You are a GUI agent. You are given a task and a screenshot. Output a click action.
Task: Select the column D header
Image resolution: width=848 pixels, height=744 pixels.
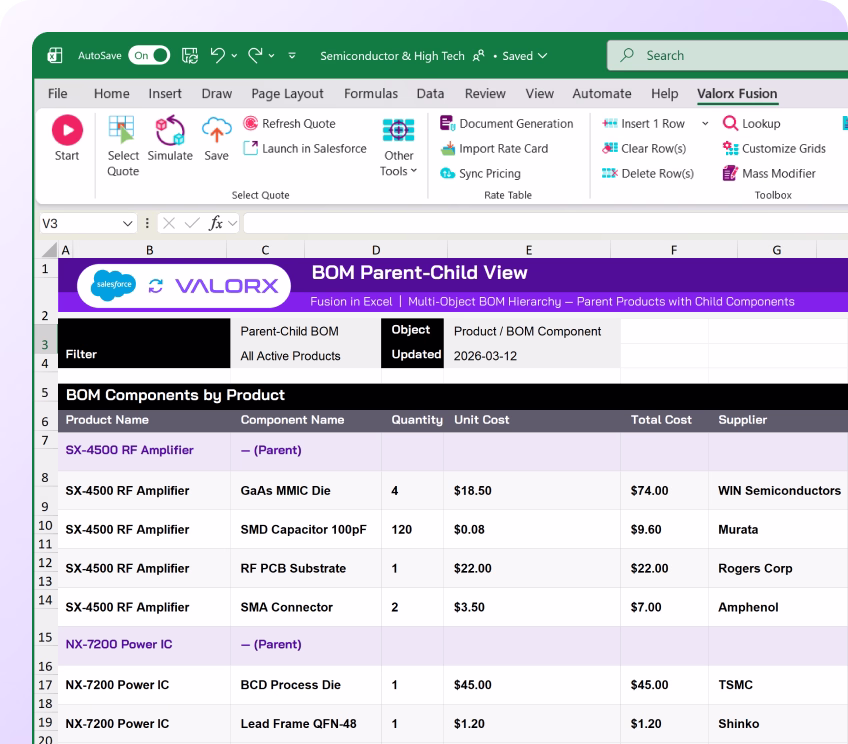tap(376, 250)
